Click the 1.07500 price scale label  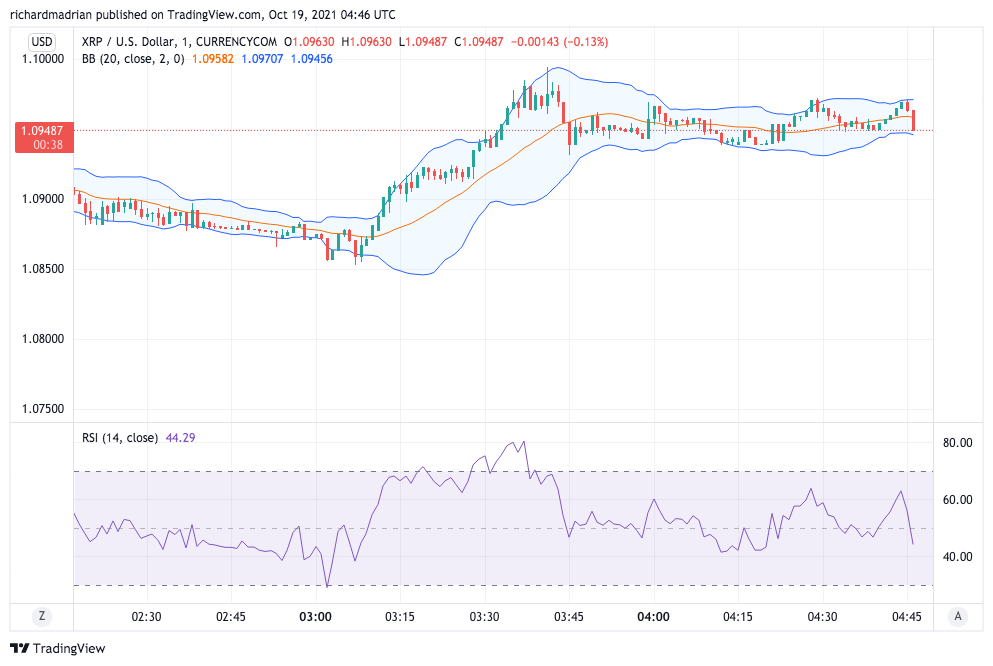click(41, 409)
